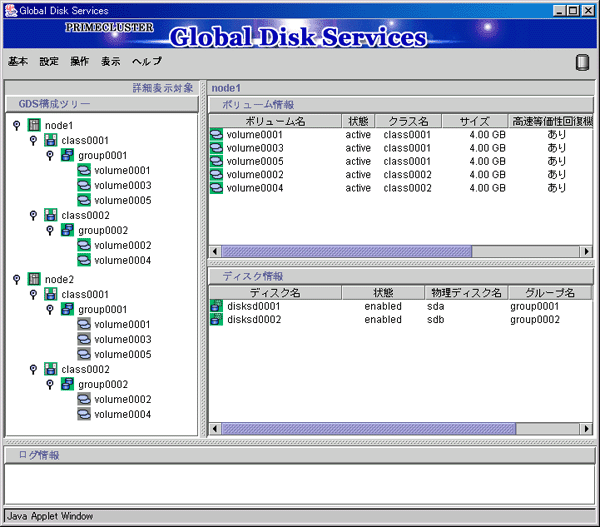The image size is (600, 527).
Task: Select volume0002 row in volume table
Action: 401,175
